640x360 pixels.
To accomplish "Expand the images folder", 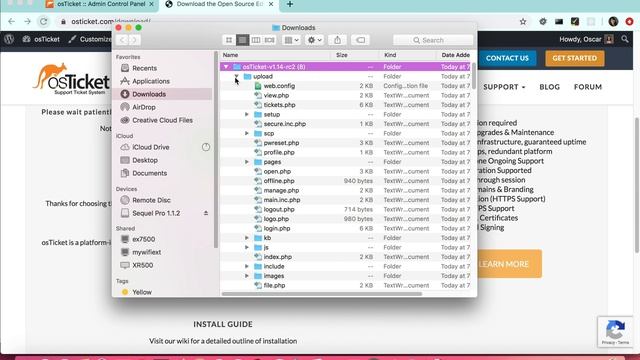I will click(247, 276).
